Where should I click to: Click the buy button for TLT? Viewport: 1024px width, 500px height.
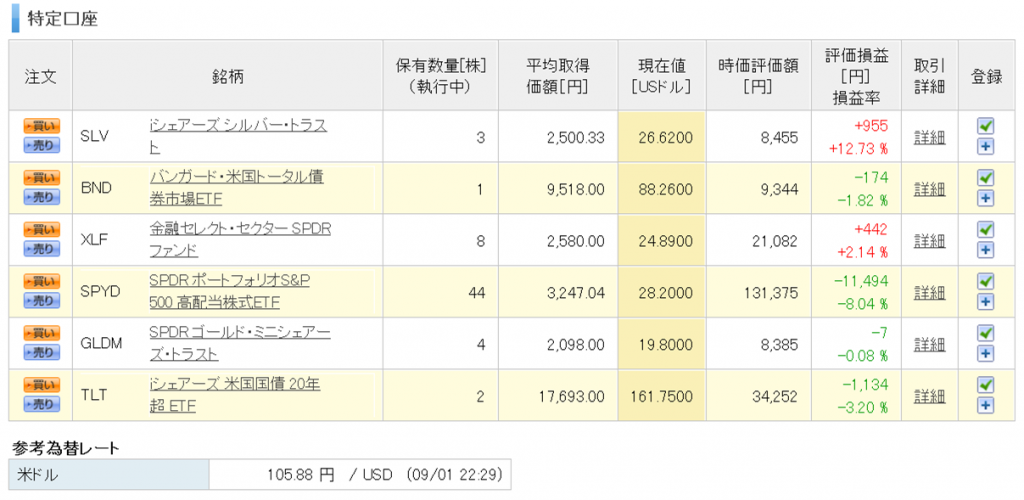[x=41, y=386]
